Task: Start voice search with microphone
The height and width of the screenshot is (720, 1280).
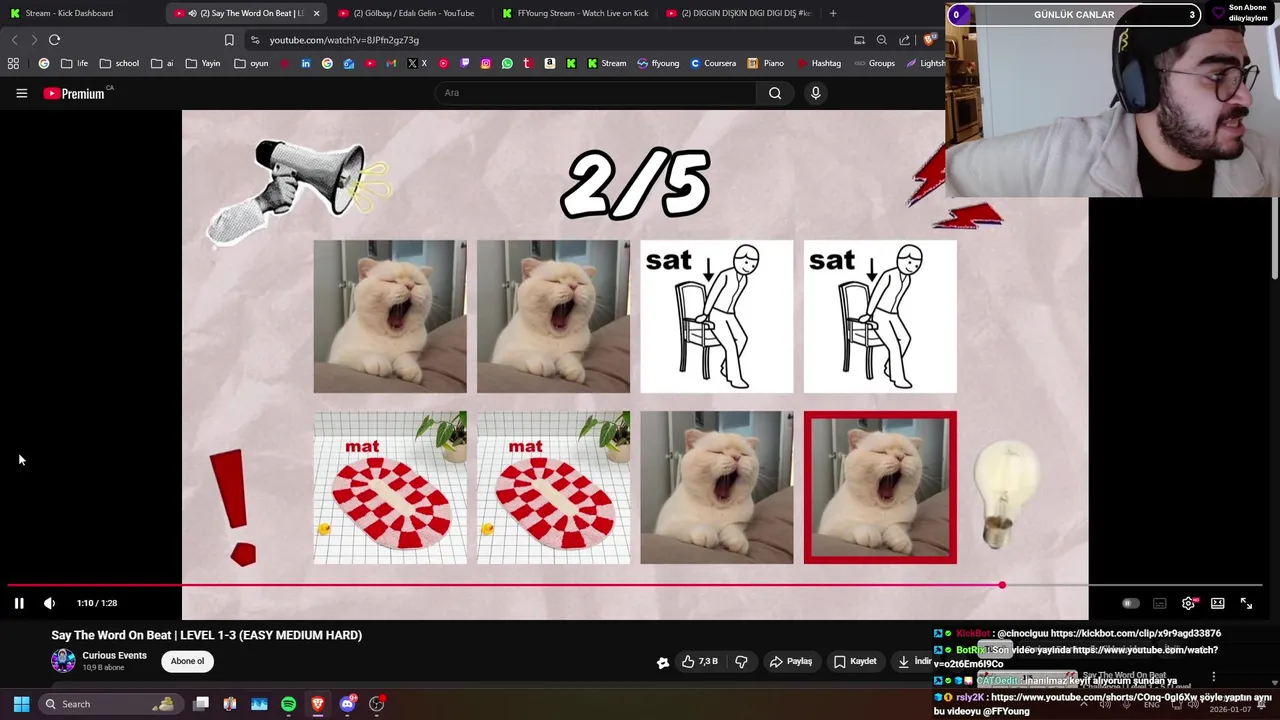Action: tap(816, 93)
